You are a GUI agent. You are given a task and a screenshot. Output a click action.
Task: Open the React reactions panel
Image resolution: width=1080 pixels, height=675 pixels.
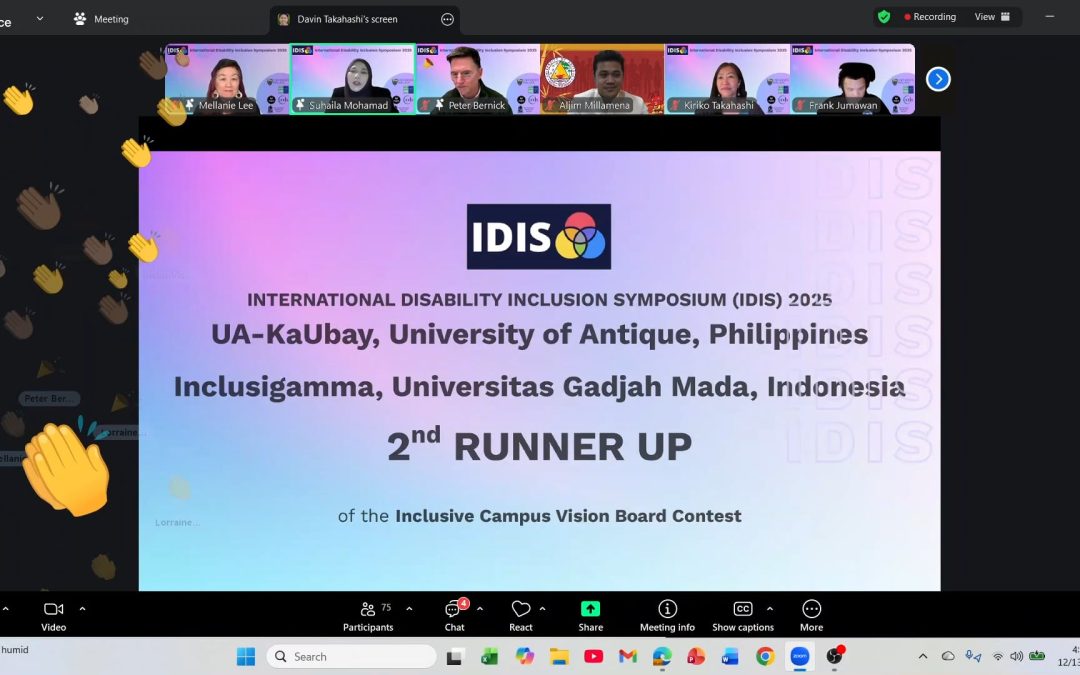(x=521, y=613)
